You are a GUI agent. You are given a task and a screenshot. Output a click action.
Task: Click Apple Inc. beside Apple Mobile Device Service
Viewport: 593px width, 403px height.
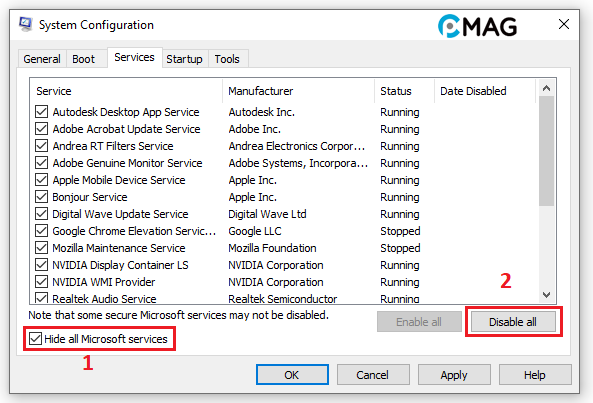(x=253, y=180)
